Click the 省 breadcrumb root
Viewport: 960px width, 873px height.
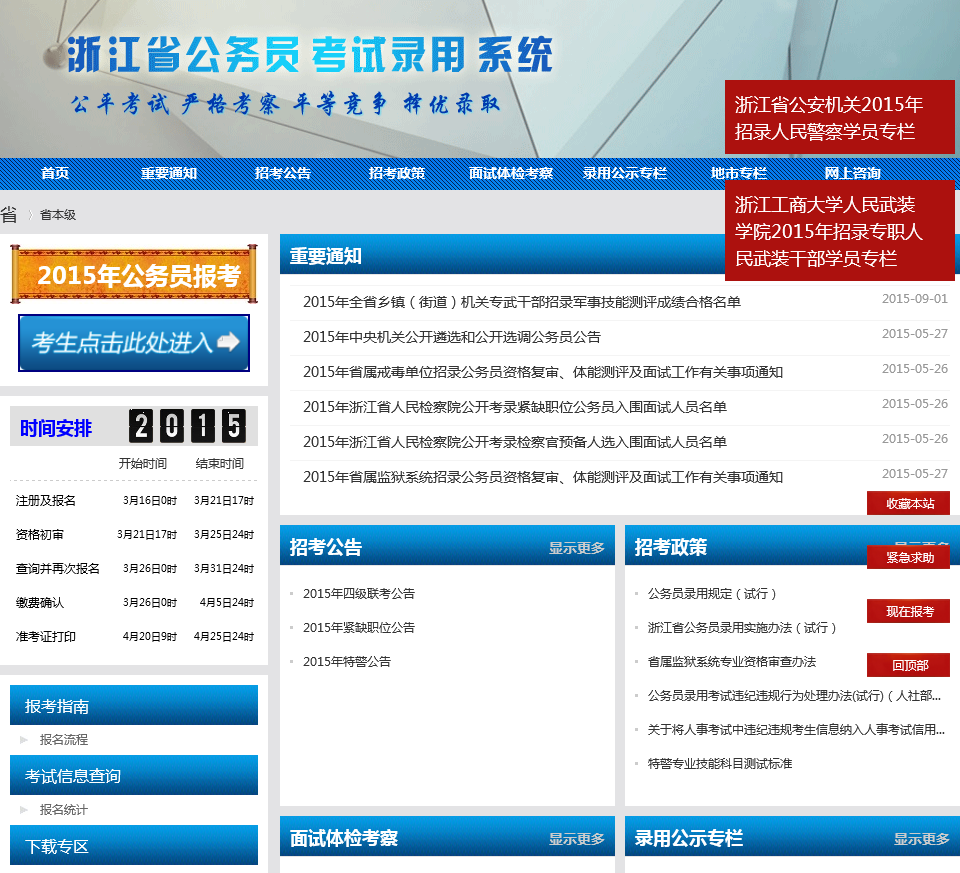(x=9, y=214)
